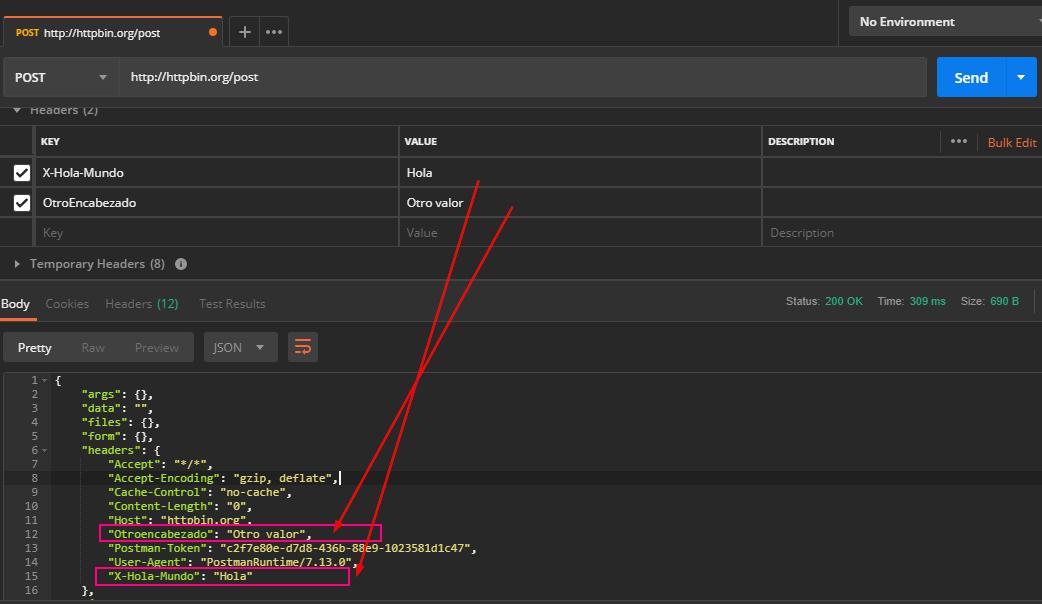
Task: Switch to response Cookies tab
Action: [x=67, y=304]
